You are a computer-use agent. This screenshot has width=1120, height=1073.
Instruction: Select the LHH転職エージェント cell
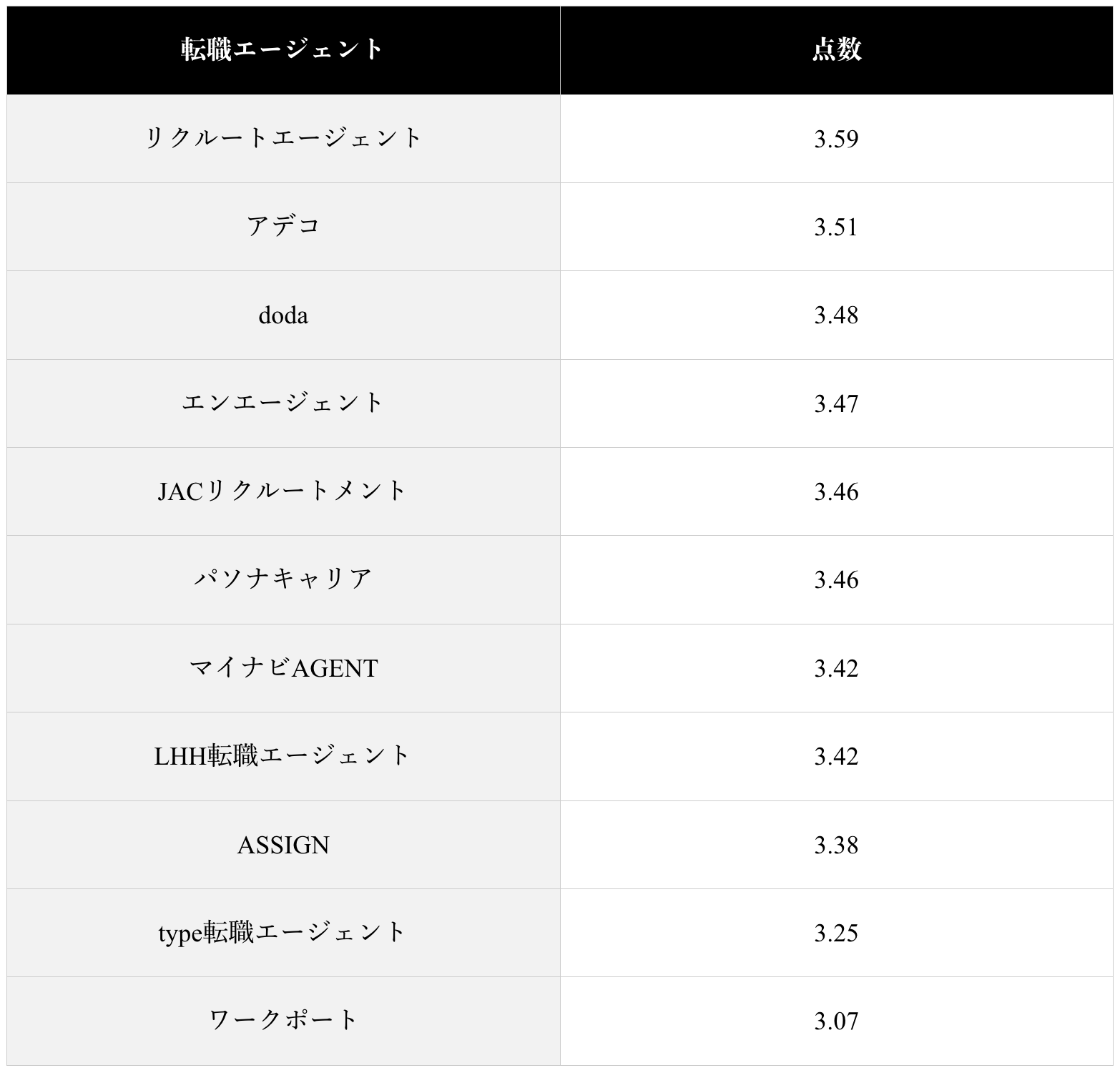click(x=283, y=756)
